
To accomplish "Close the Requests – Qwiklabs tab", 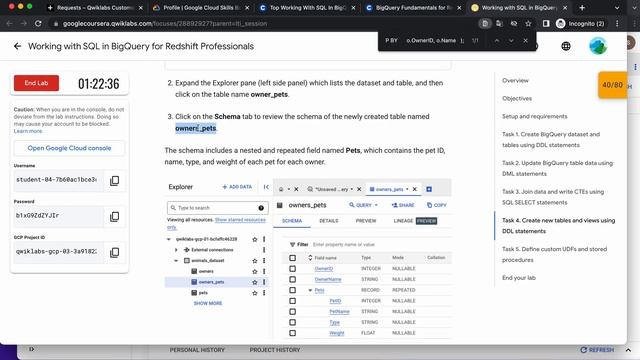I will click(141, 8).
